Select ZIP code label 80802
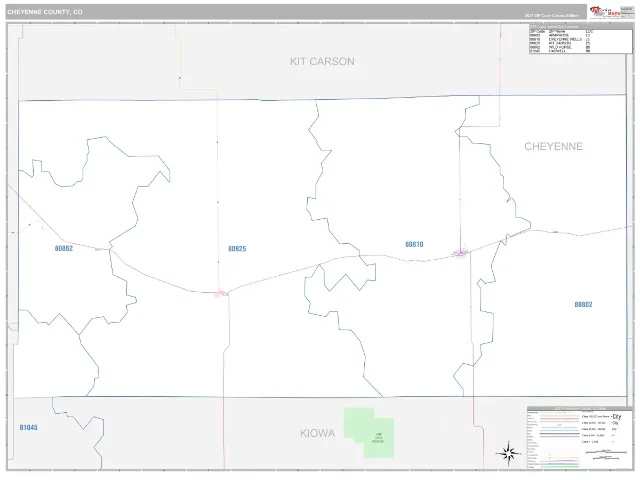This screenshot has width=640, height=480. click(583, 304)
